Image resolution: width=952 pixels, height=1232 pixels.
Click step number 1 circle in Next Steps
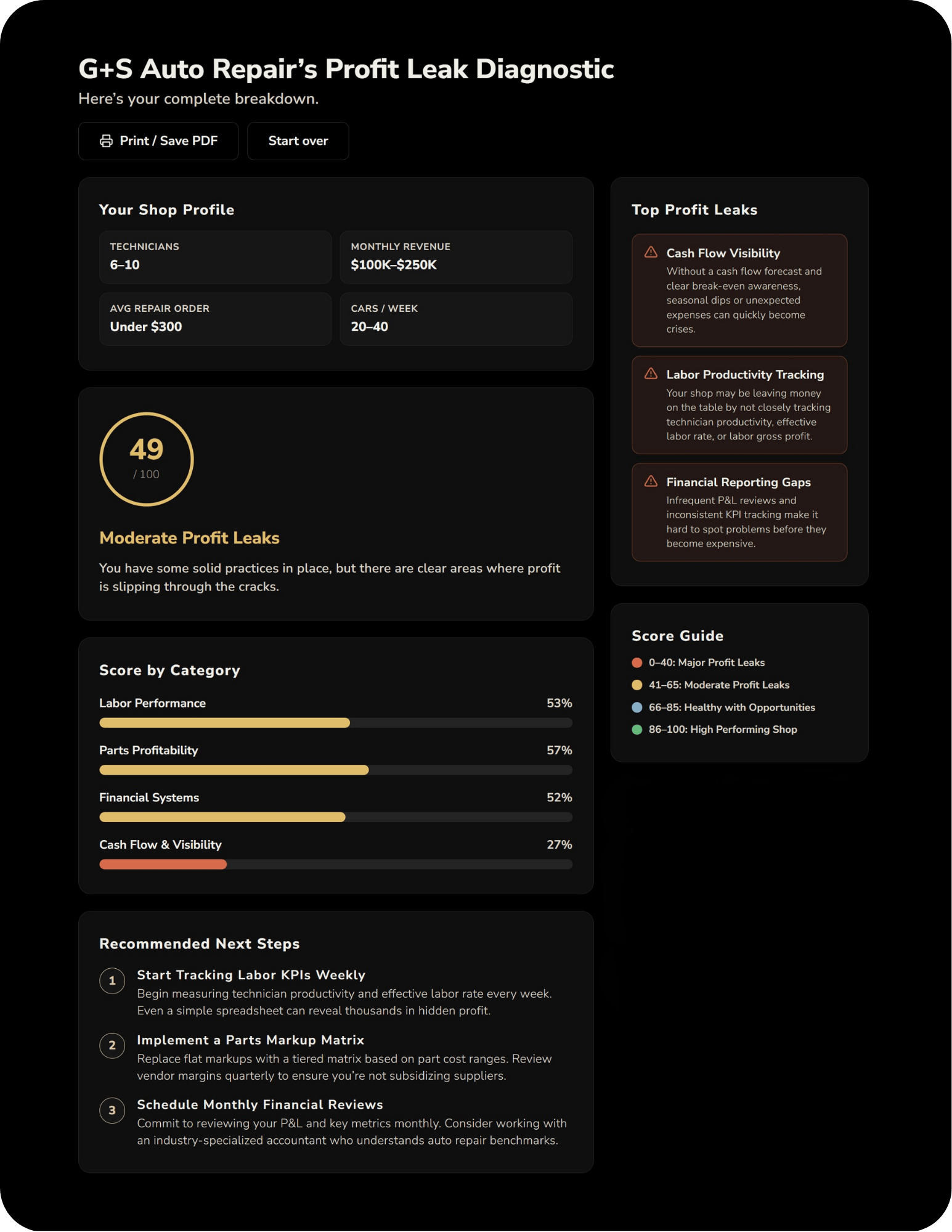[112, 981]
